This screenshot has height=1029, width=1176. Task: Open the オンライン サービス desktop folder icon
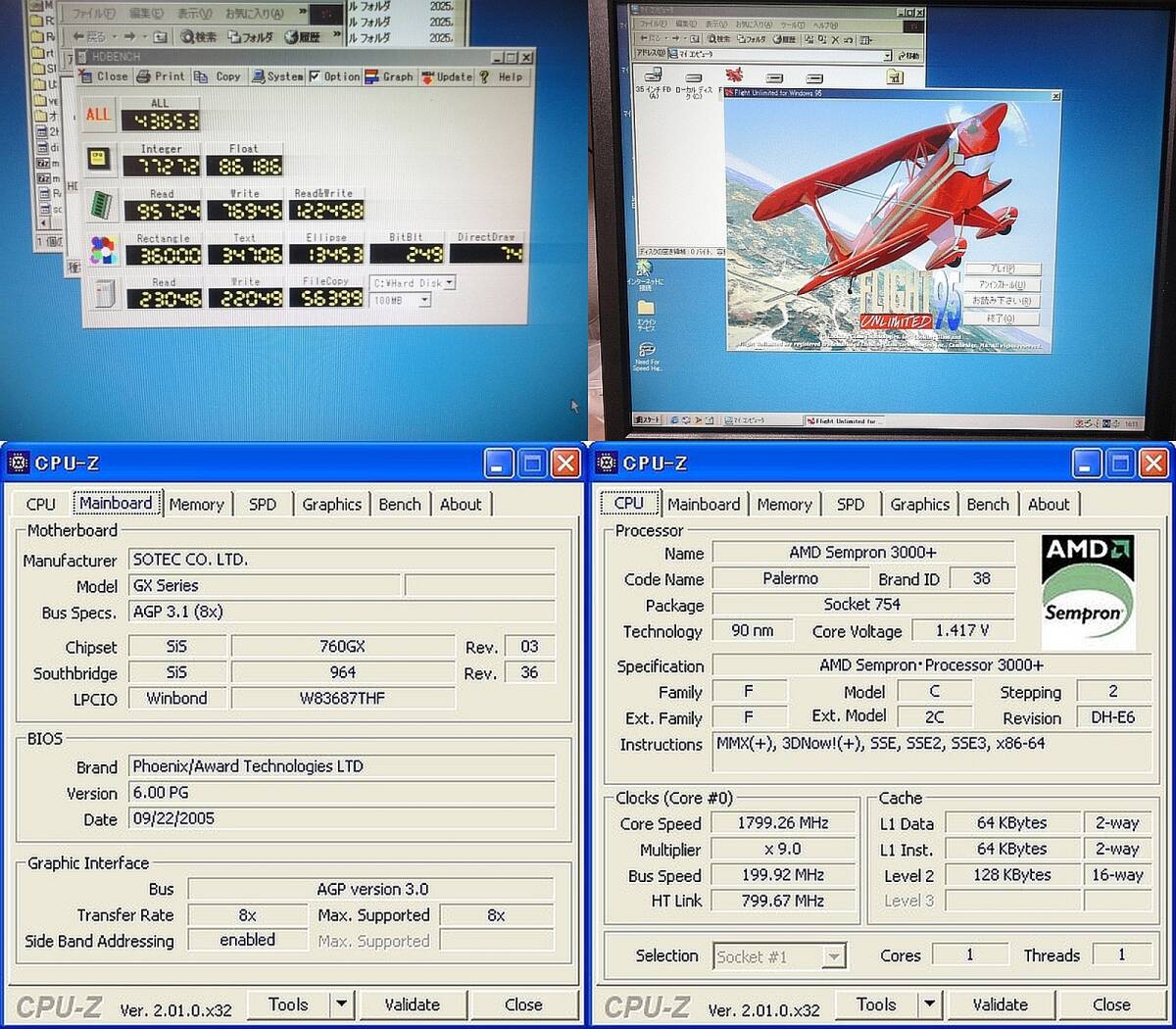(x=646, y=307)
